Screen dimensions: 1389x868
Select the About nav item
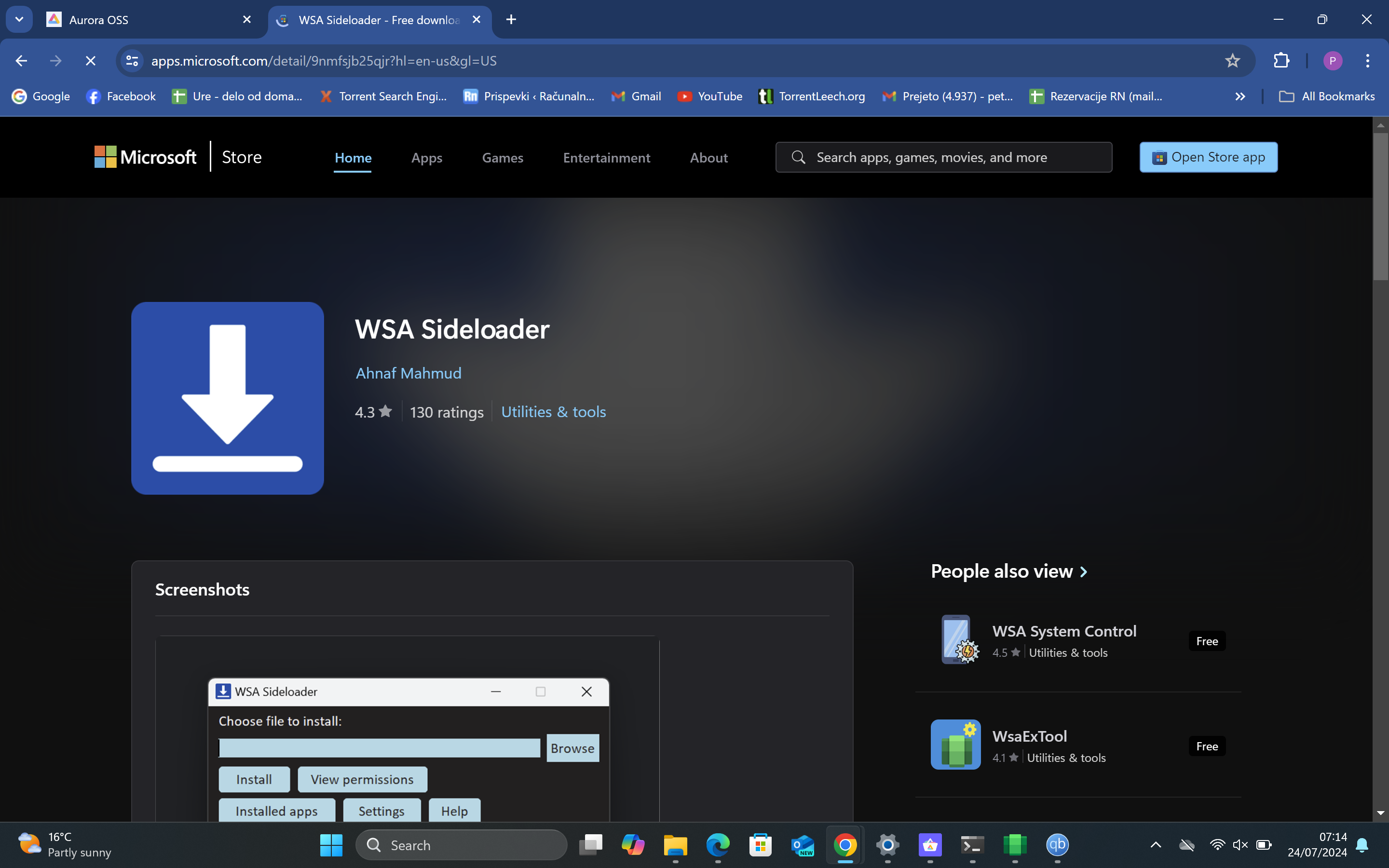pos(709,158)
